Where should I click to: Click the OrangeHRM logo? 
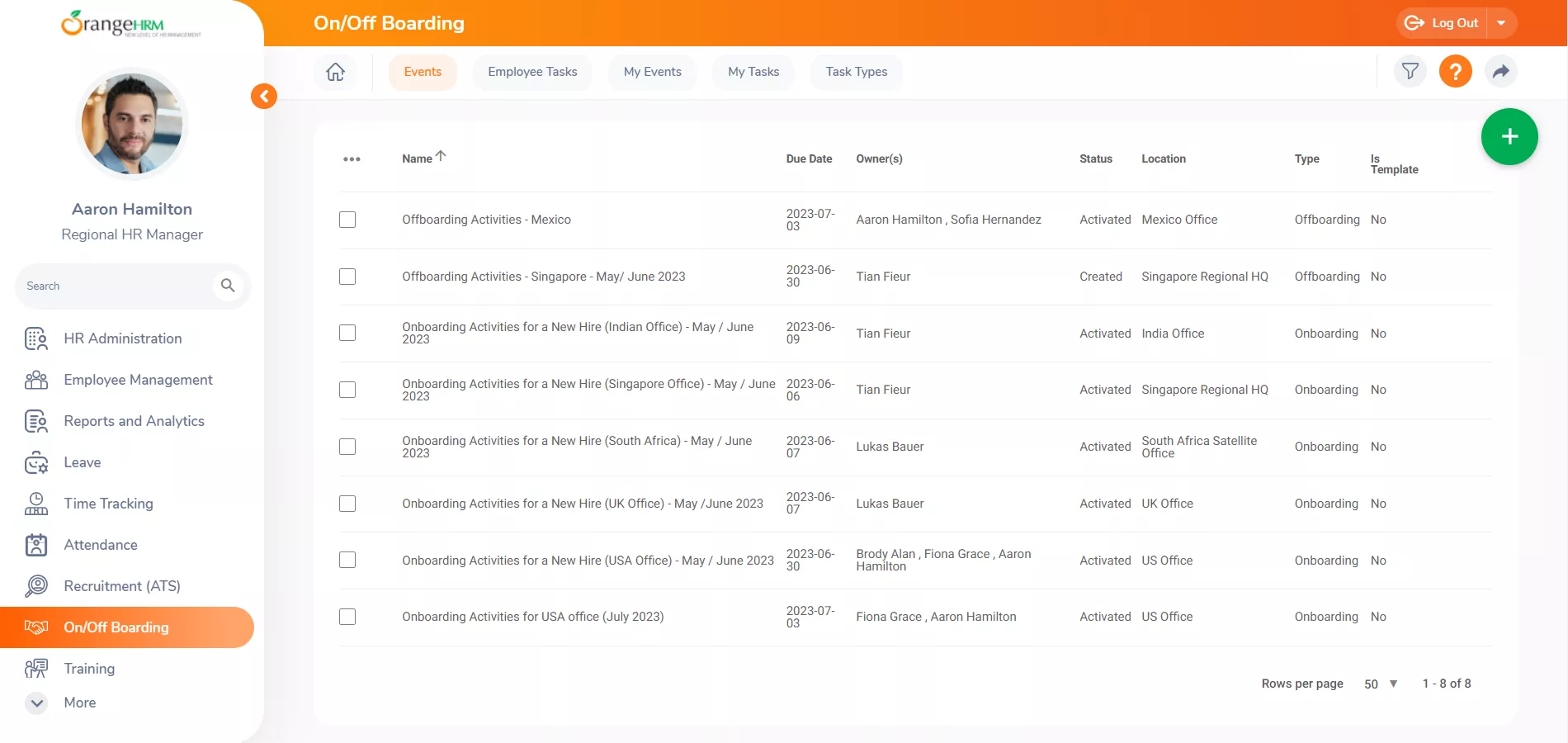131,24
